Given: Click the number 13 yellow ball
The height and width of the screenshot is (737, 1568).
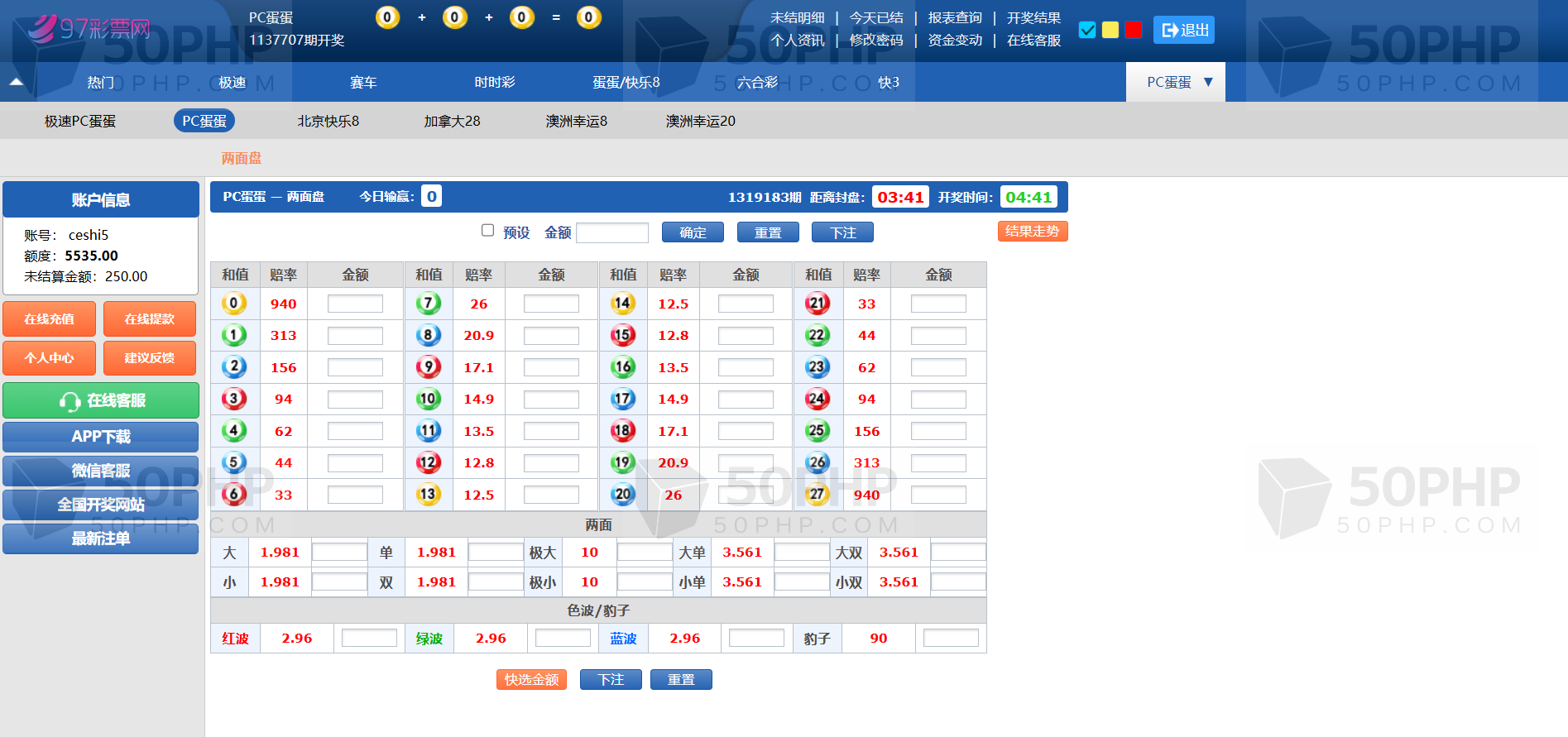Looking at the screenshot, I should 428,495.
